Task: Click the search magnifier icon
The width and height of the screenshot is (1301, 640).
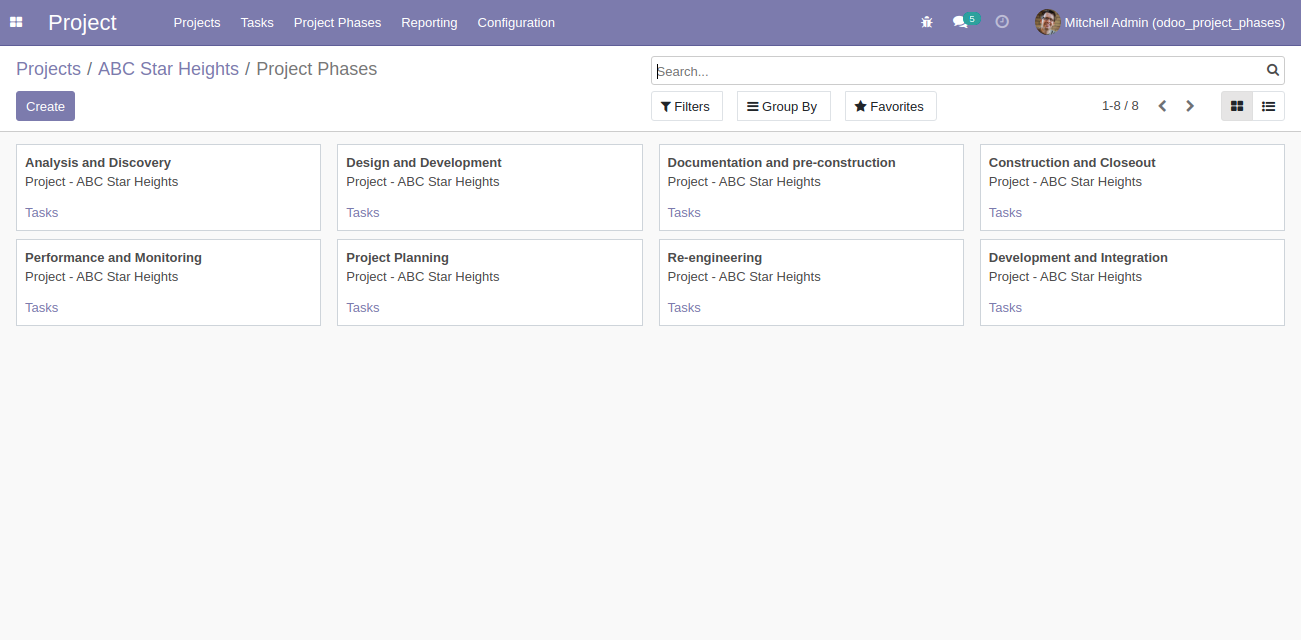Action: [x=1273, y=70]
